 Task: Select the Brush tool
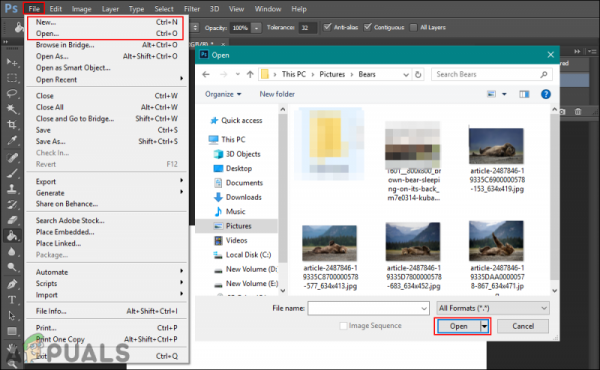12,173
